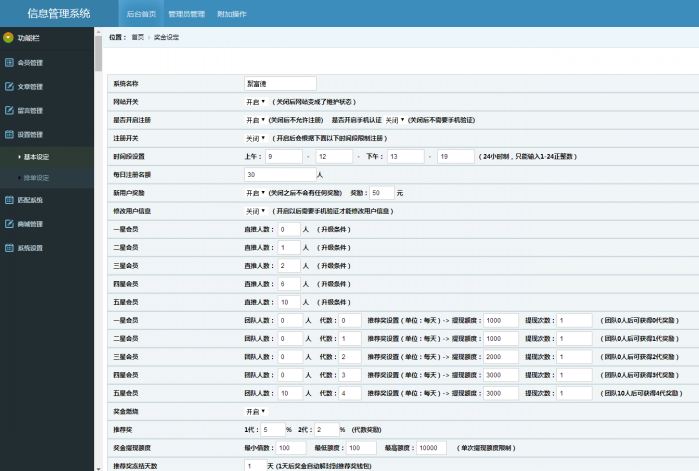Screen dimensions: 699x471
Task: Expand the 修改用户信息 dropdown
Action: pos(255,211)
